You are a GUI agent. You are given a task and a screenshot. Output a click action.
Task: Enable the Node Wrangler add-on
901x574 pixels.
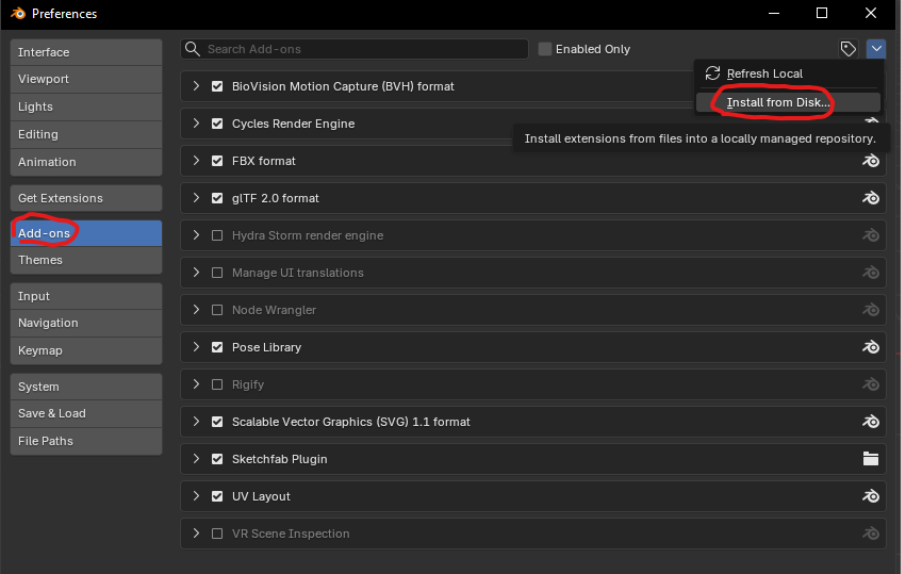[217, 310]
